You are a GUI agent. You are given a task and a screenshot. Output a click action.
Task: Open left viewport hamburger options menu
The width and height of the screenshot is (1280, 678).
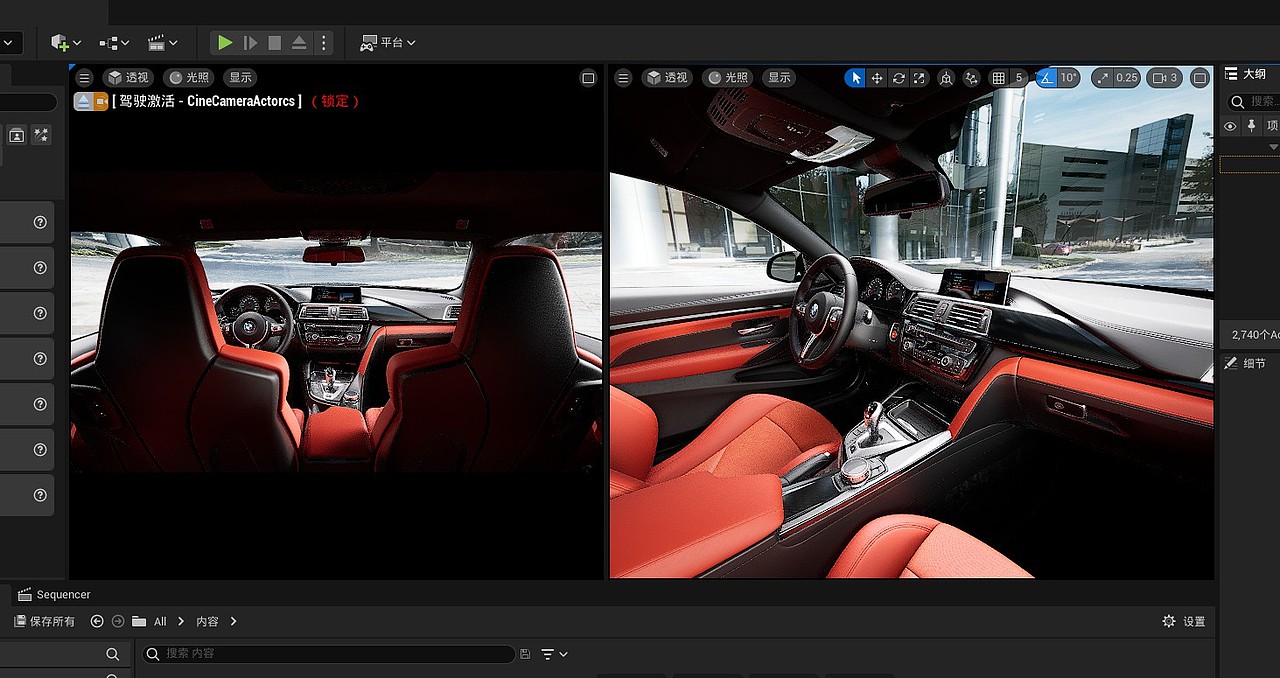click(x=84, y=78)
